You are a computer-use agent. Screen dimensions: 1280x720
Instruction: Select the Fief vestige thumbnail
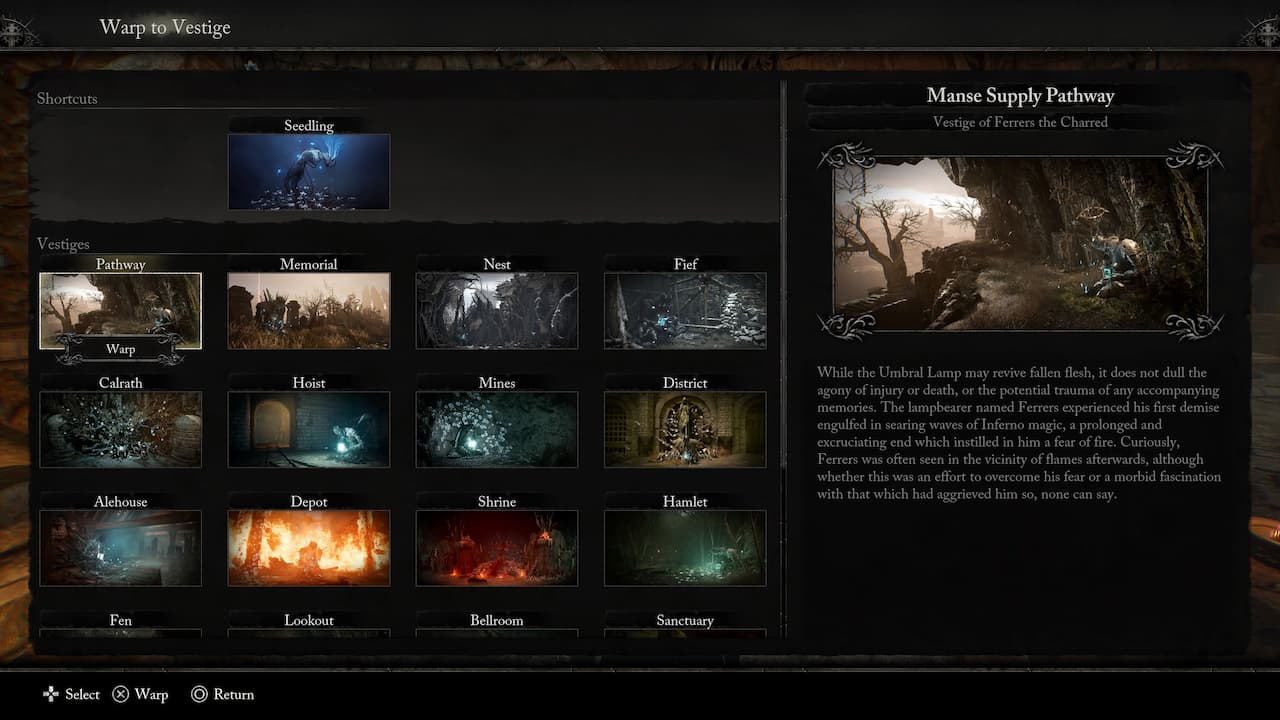pos(685,310)
